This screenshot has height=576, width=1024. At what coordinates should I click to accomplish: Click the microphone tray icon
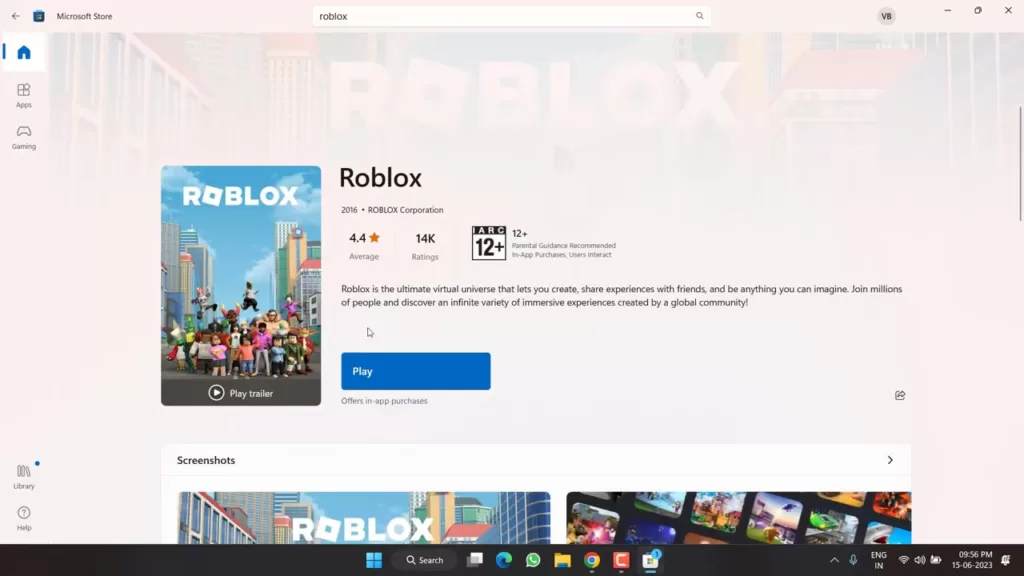(853, 560)
